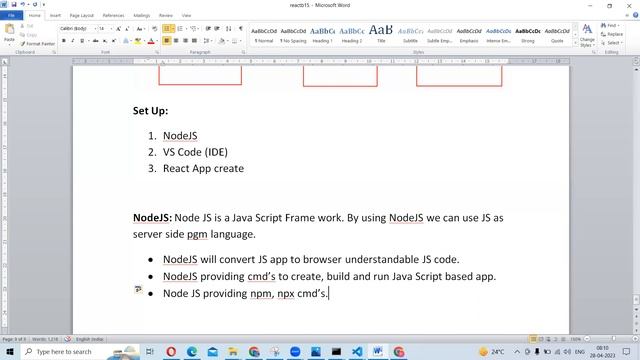
Task: Open the Select dropdown in Editing group
Action: tap(612, 43)
